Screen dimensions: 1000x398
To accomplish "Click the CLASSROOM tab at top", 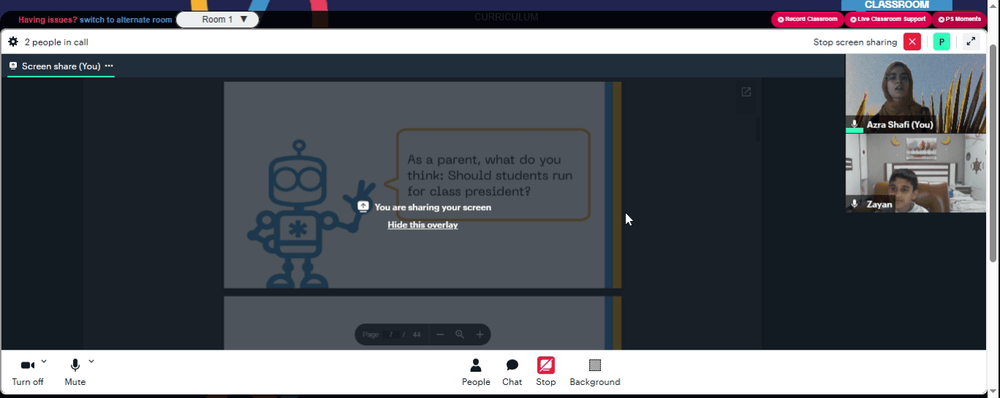I will tap(897, 5).
